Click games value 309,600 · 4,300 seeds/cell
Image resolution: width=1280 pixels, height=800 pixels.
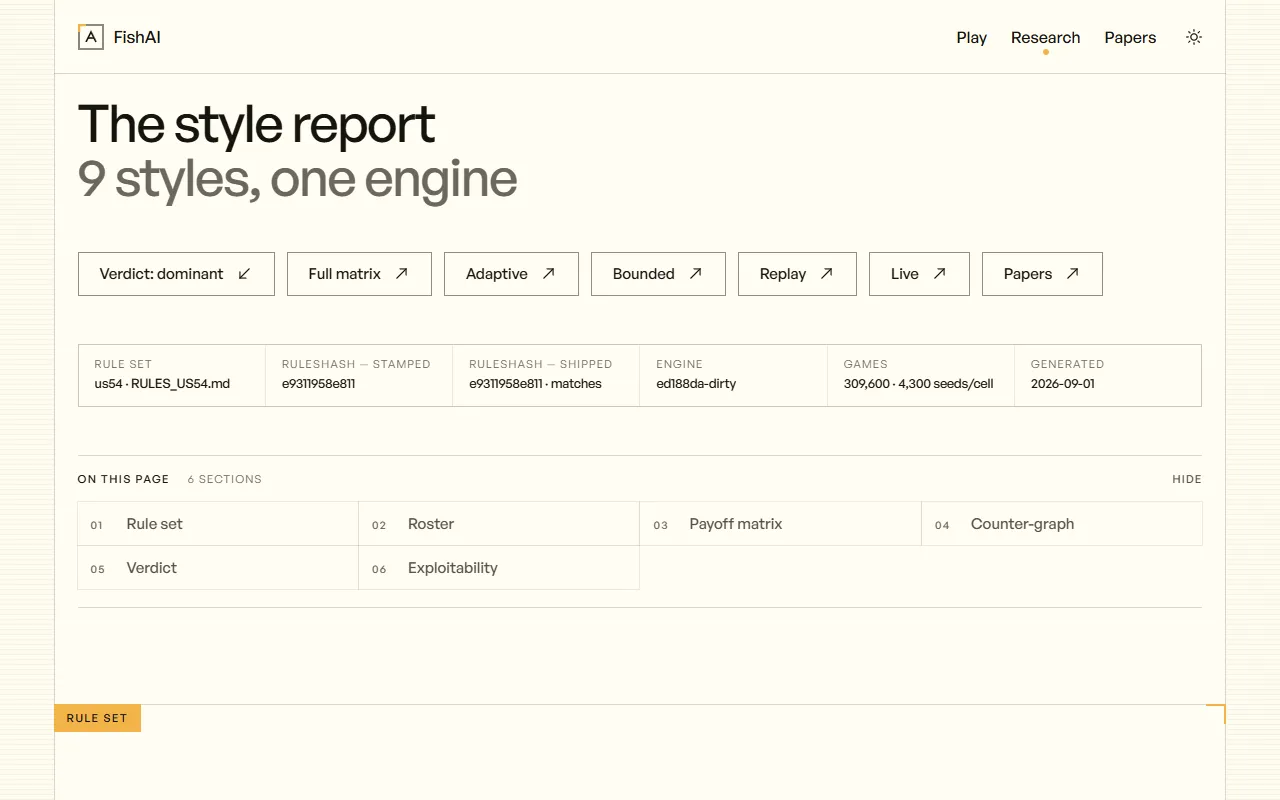[918, 384]
